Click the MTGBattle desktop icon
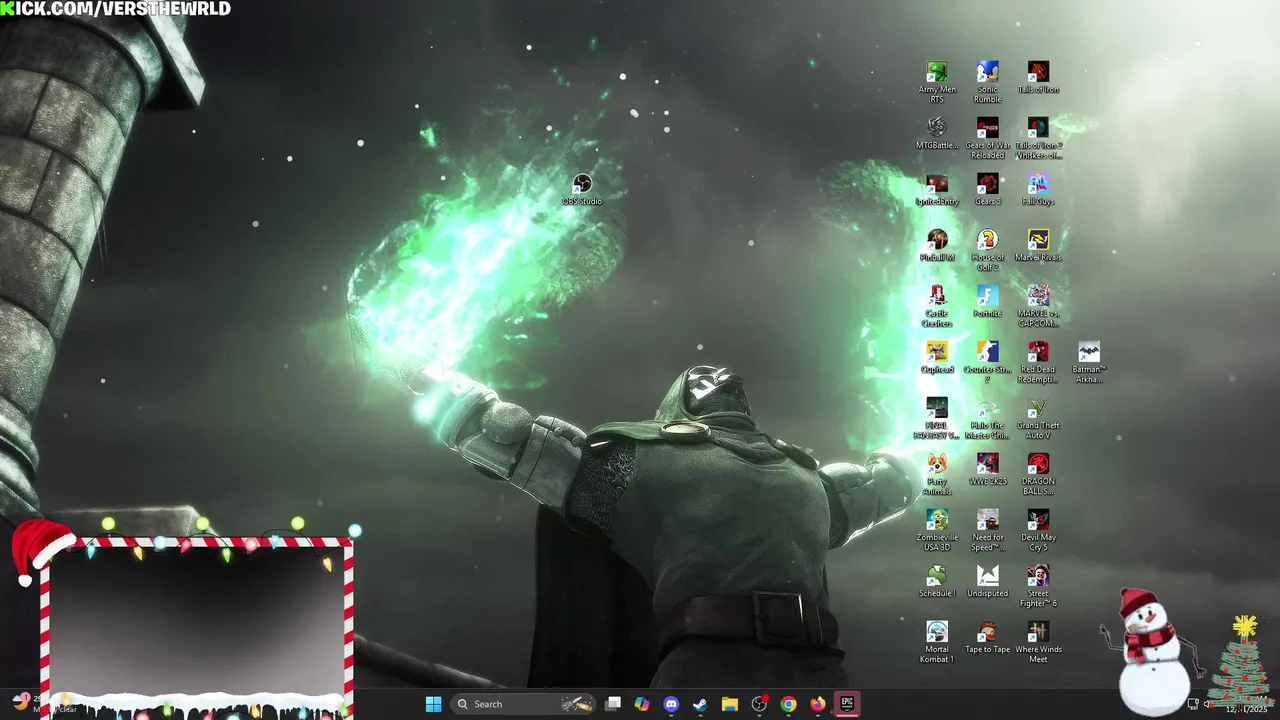The height and width of the screenshot is (720, 1280). coord(937,133)
